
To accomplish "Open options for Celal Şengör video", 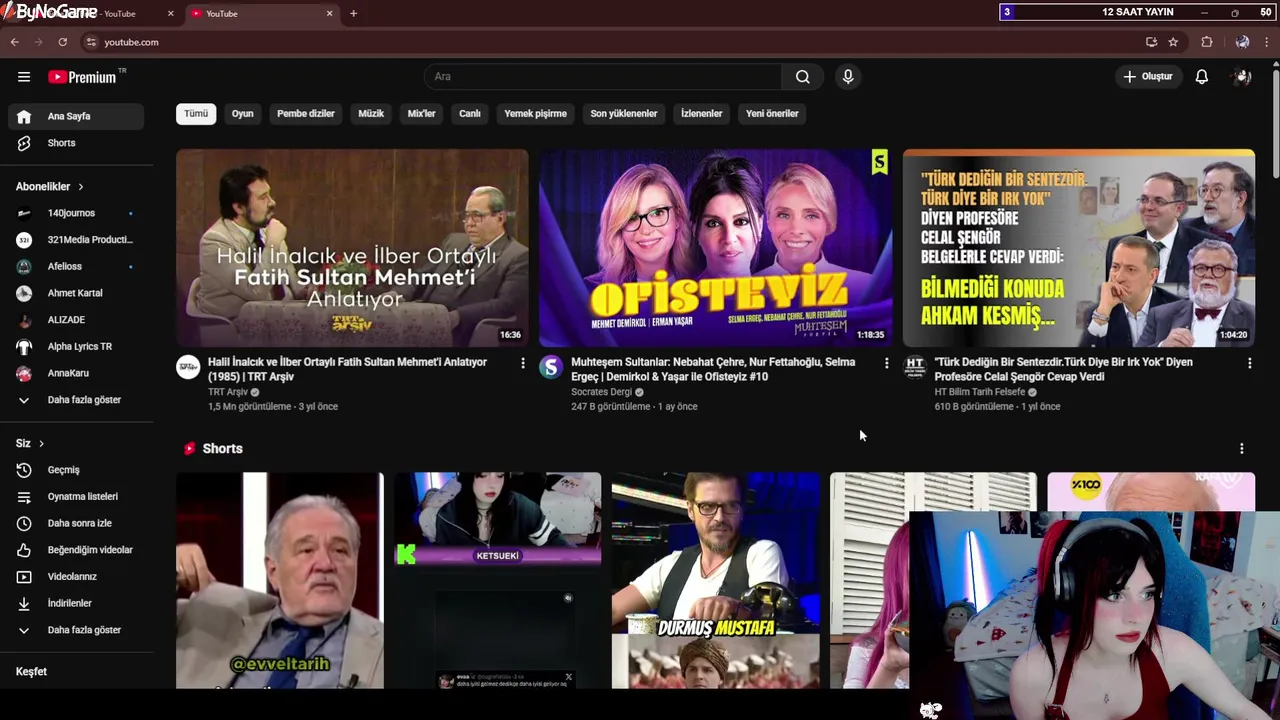I will pyautogui.click(x=1249, y=363).
